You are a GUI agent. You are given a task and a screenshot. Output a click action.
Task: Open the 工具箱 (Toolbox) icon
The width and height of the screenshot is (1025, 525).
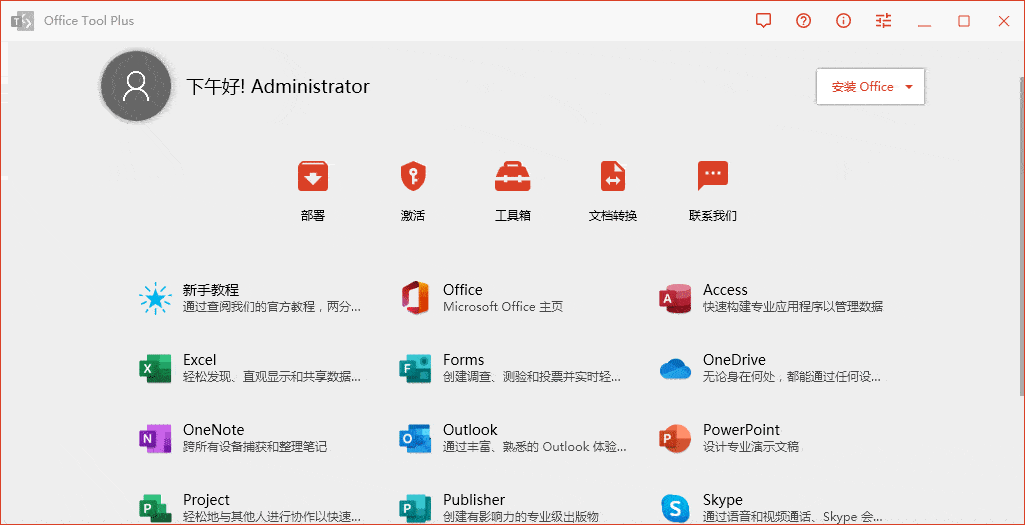pyautogui.click(x=513, y=178)
